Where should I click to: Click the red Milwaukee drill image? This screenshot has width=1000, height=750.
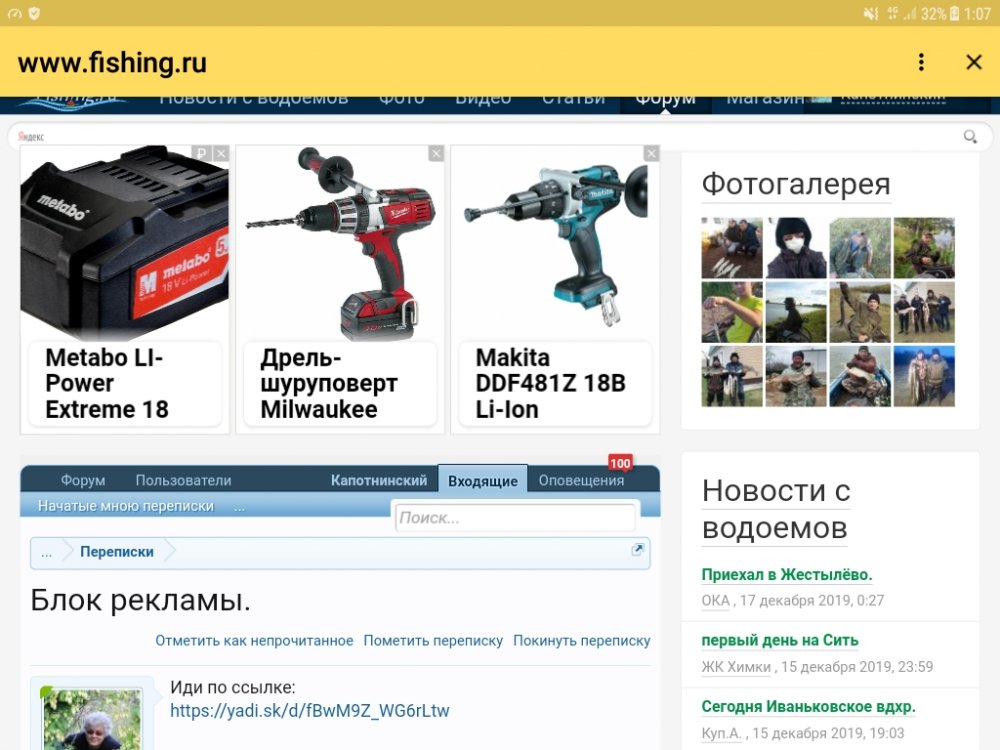340,242
